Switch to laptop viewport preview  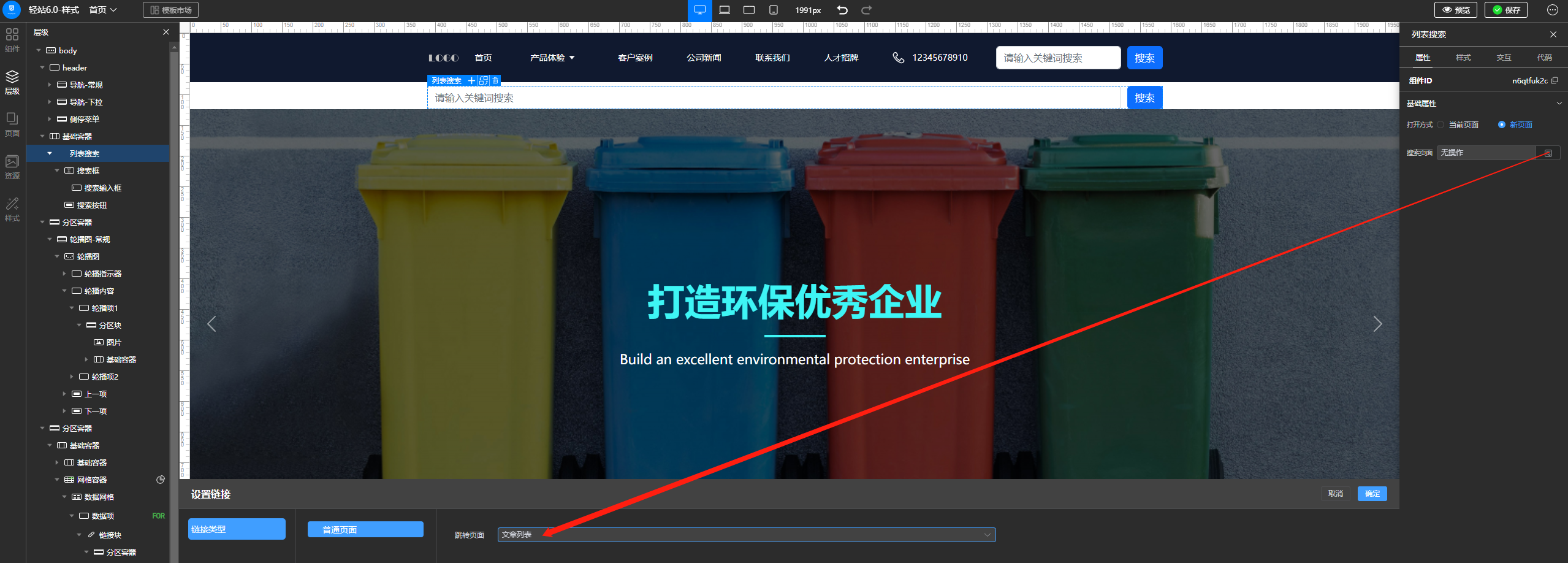tap(725, 10)
